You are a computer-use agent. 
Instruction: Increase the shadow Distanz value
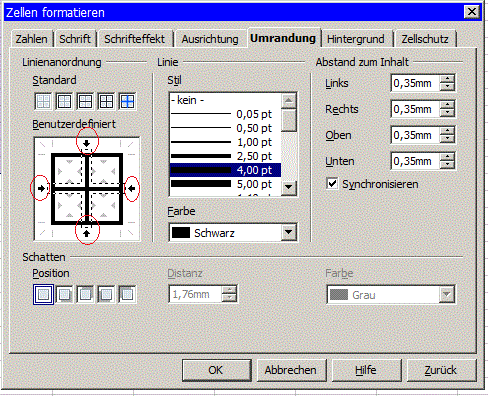click(x=229, y=290)
